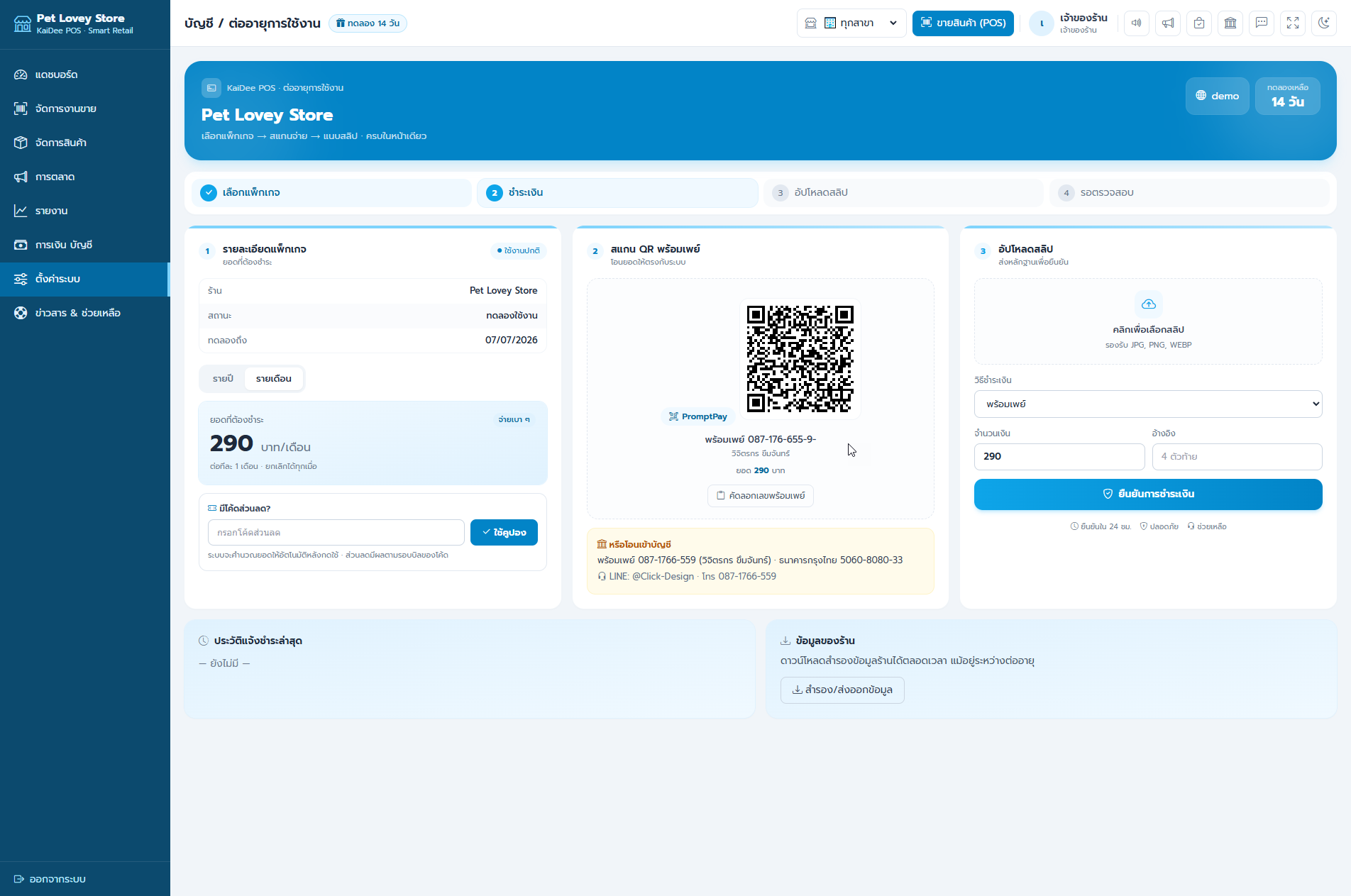This screenshot has width=1351, height=896.
Task: Select step 4 รอตรวจสอบ
Action: pyautogui.click(x=1189, y=193)
